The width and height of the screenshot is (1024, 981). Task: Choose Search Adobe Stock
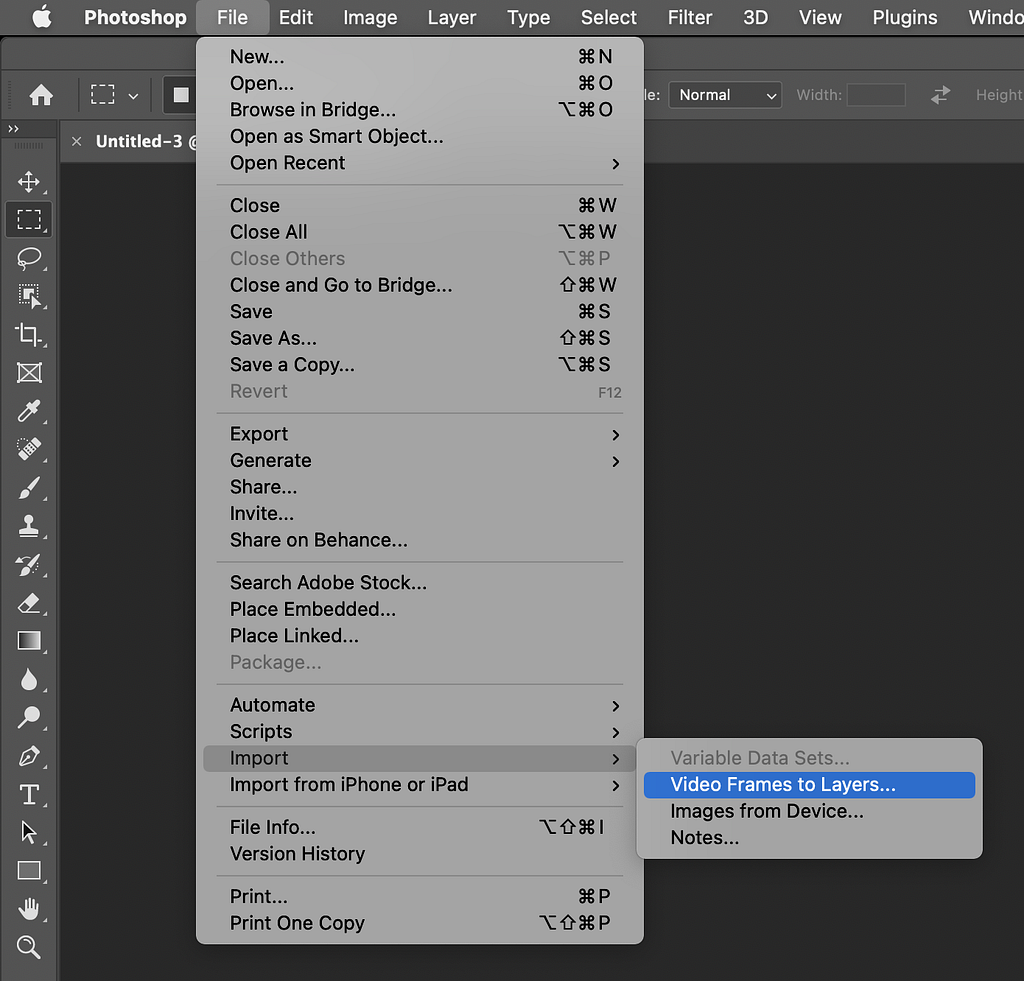coord(419,583)
